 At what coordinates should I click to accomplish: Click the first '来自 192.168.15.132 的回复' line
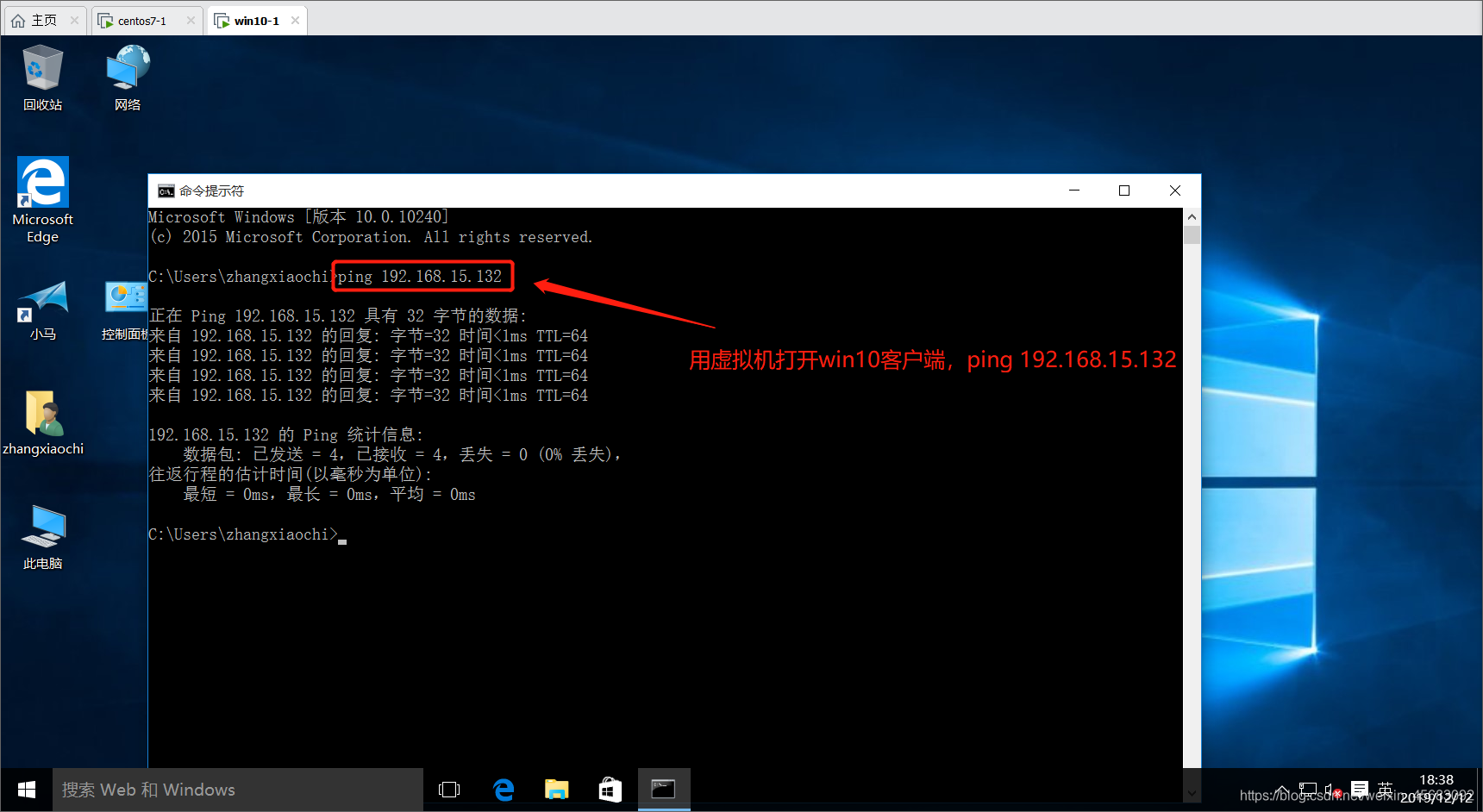pos(368,336)
